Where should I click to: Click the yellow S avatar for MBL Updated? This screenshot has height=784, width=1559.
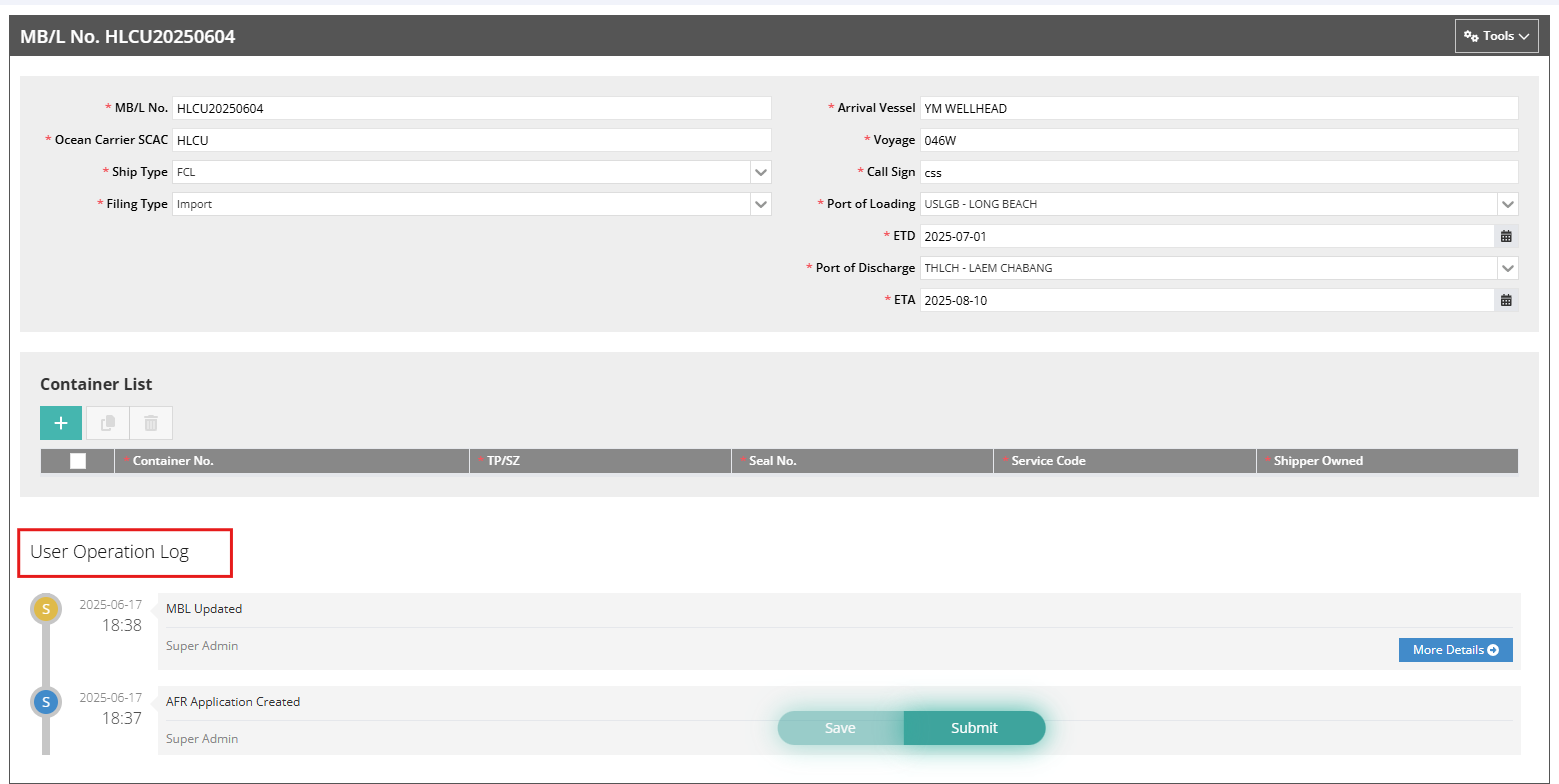46,609
